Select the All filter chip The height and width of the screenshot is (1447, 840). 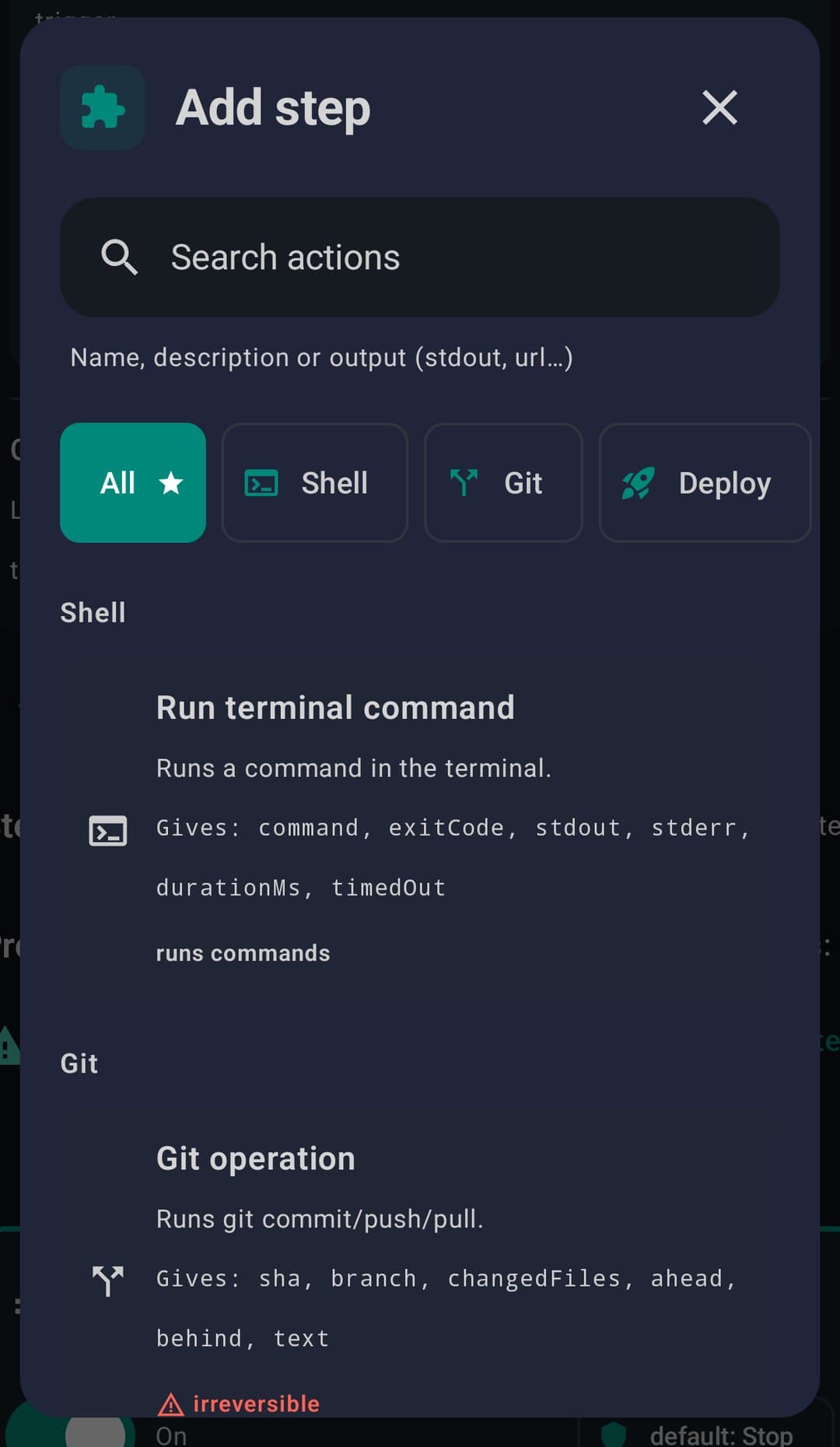tap(133, 482)
